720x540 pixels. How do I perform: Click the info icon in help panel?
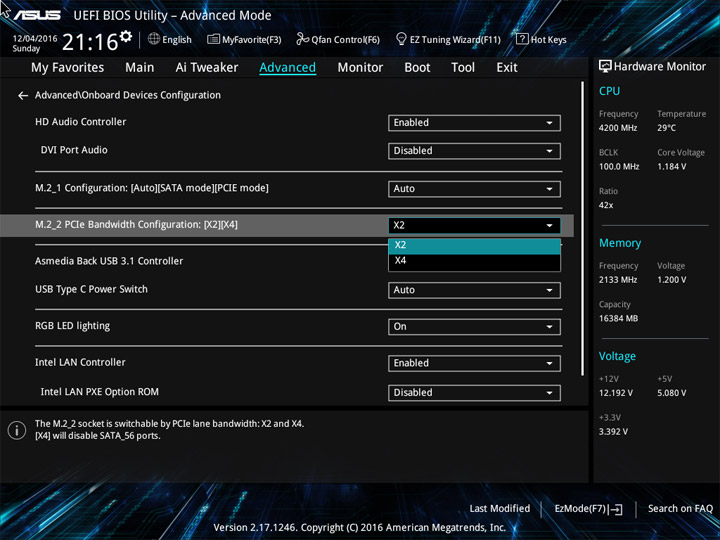click(17, 430)
